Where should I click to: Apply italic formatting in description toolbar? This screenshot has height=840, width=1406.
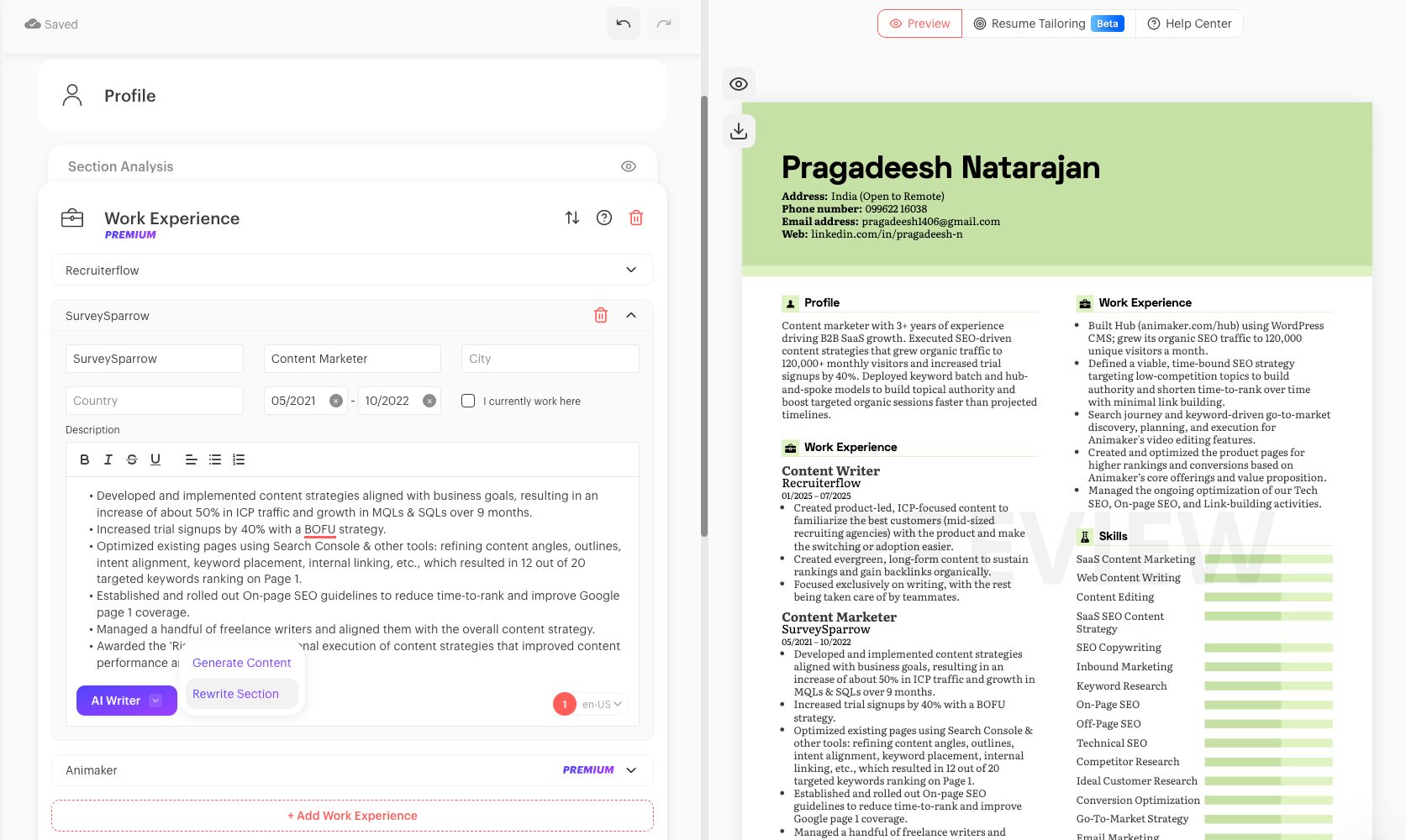click(108, 459)
